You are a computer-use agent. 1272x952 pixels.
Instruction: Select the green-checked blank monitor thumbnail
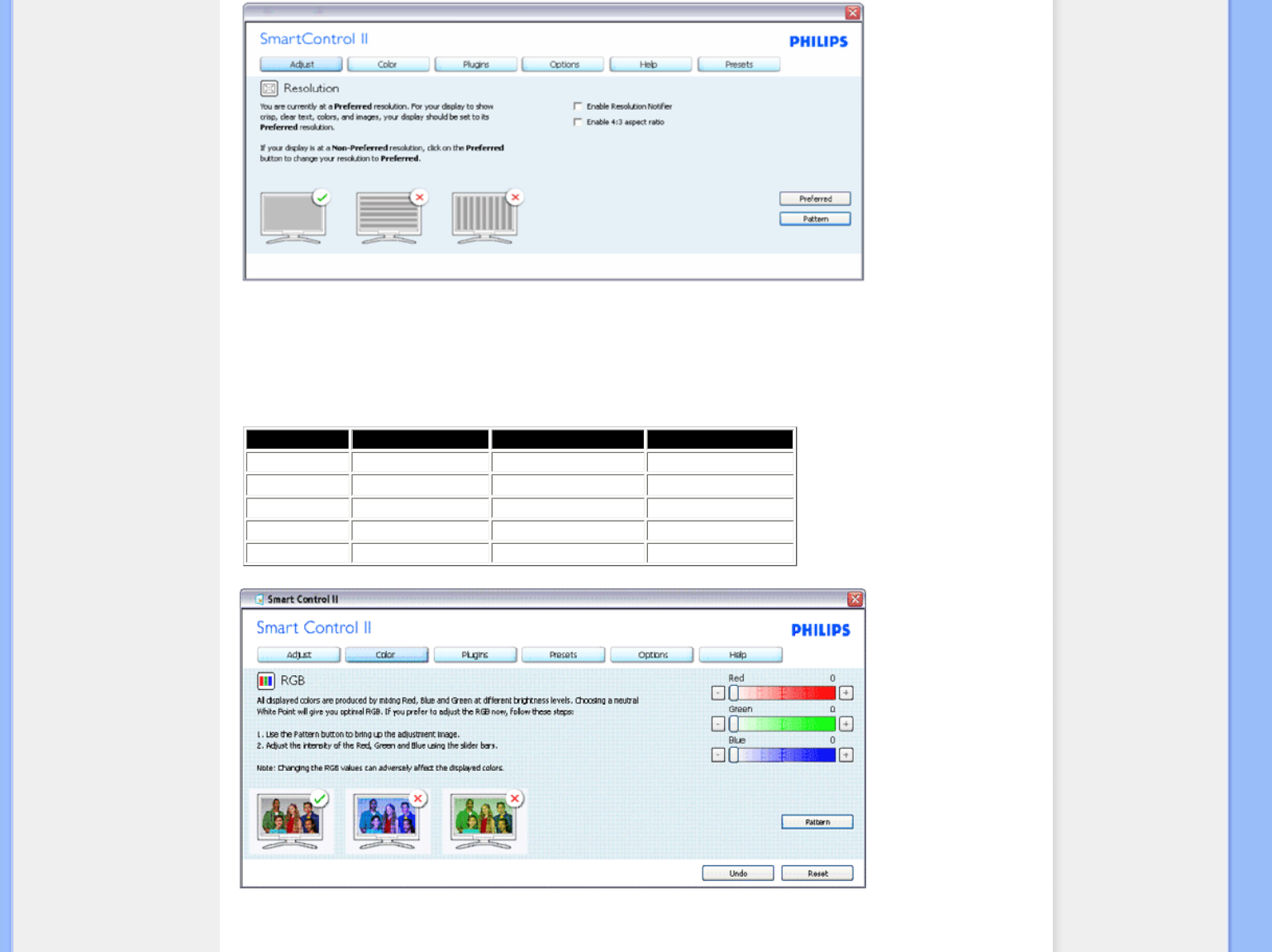coord(294,217)
